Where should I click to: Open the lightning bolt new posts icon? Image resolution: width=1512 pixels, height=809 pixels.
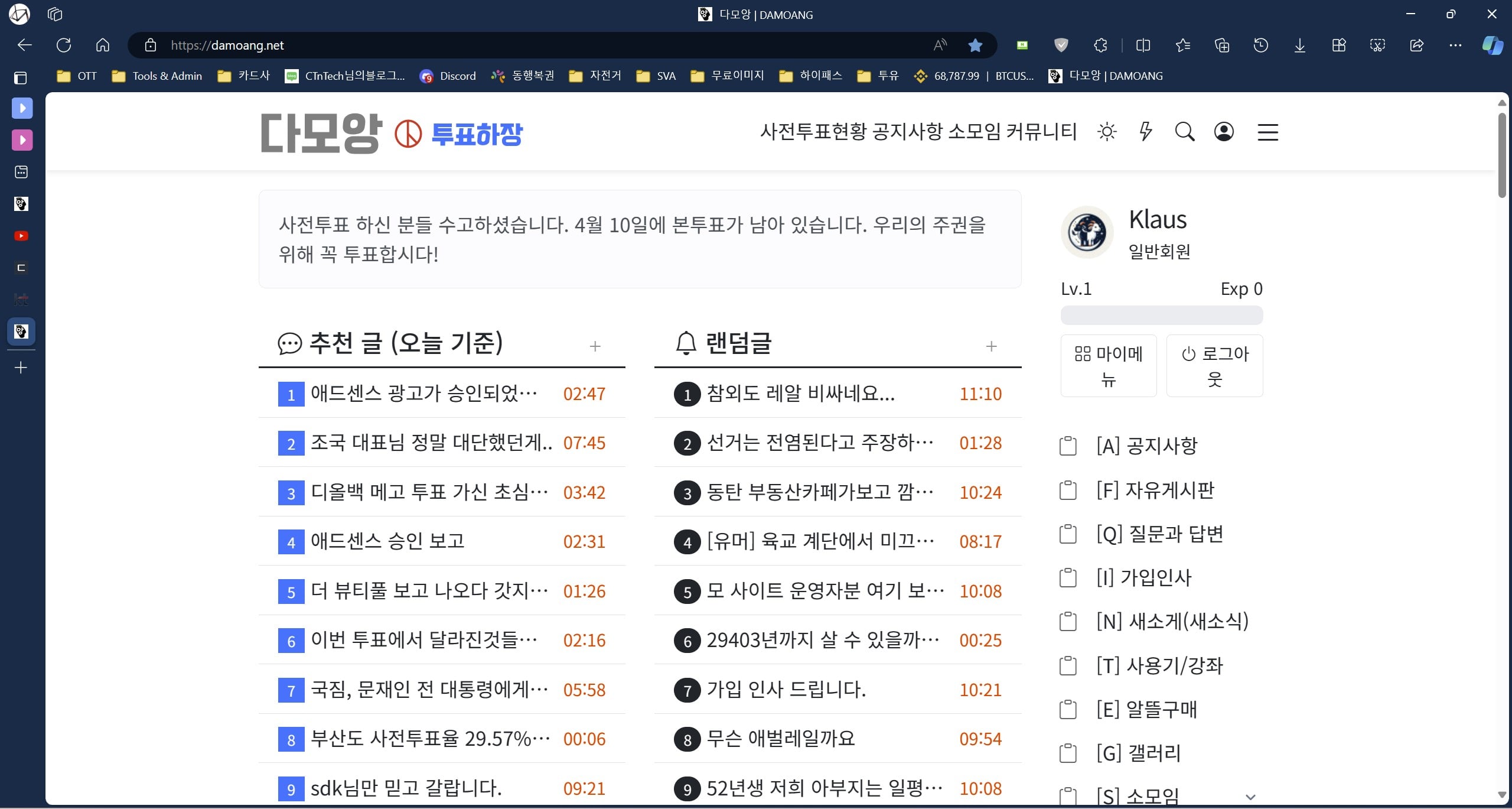click(1146, 132)
